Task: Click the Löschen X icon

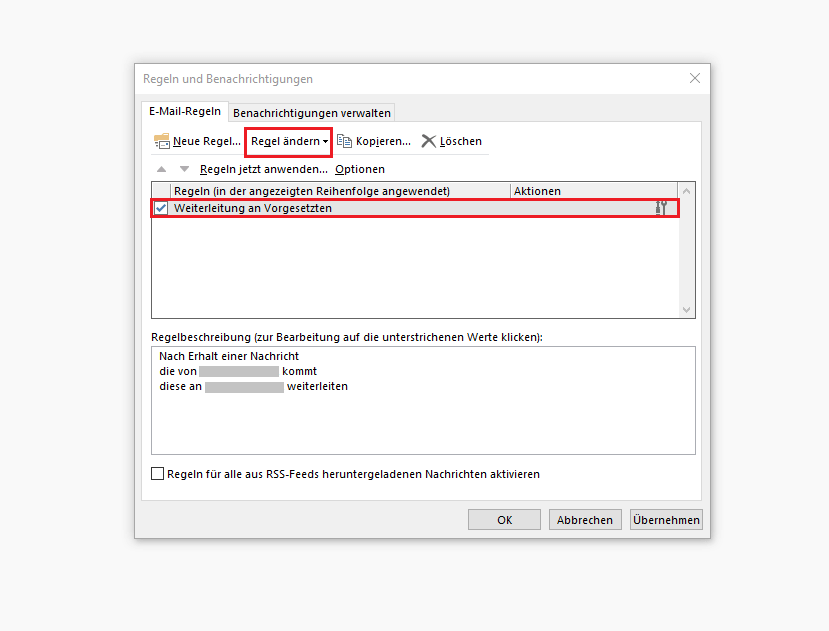Action: tap(428, 141)
